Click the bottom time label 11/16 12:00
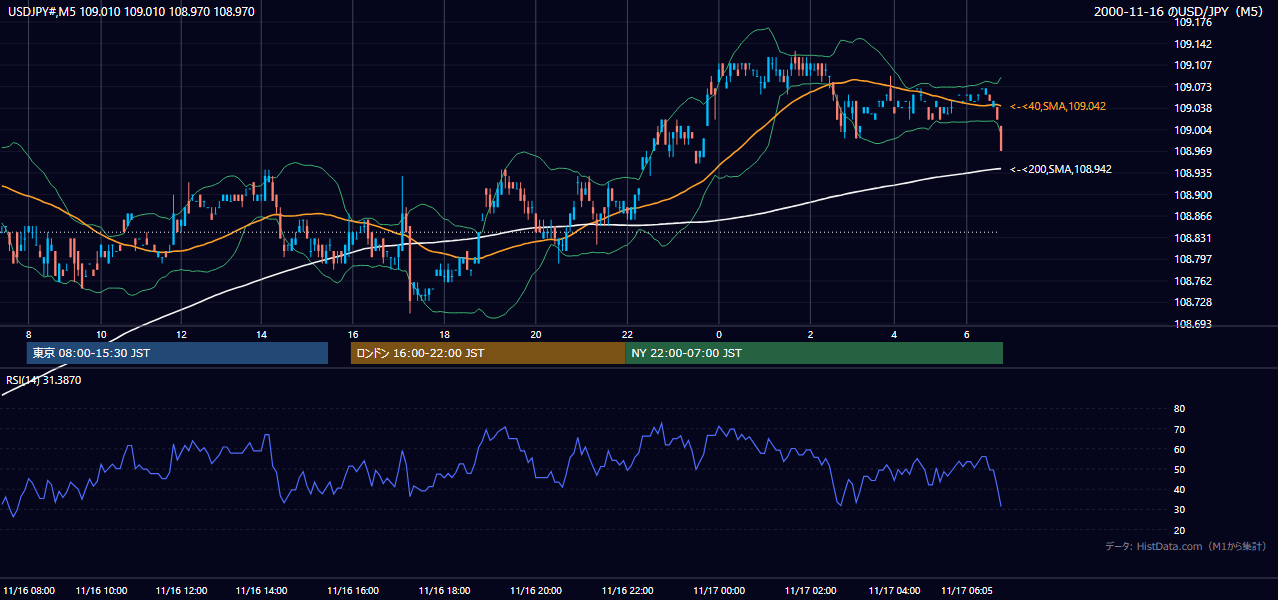1278x600 pixels. pyautogui.click(x=181, y=591)
